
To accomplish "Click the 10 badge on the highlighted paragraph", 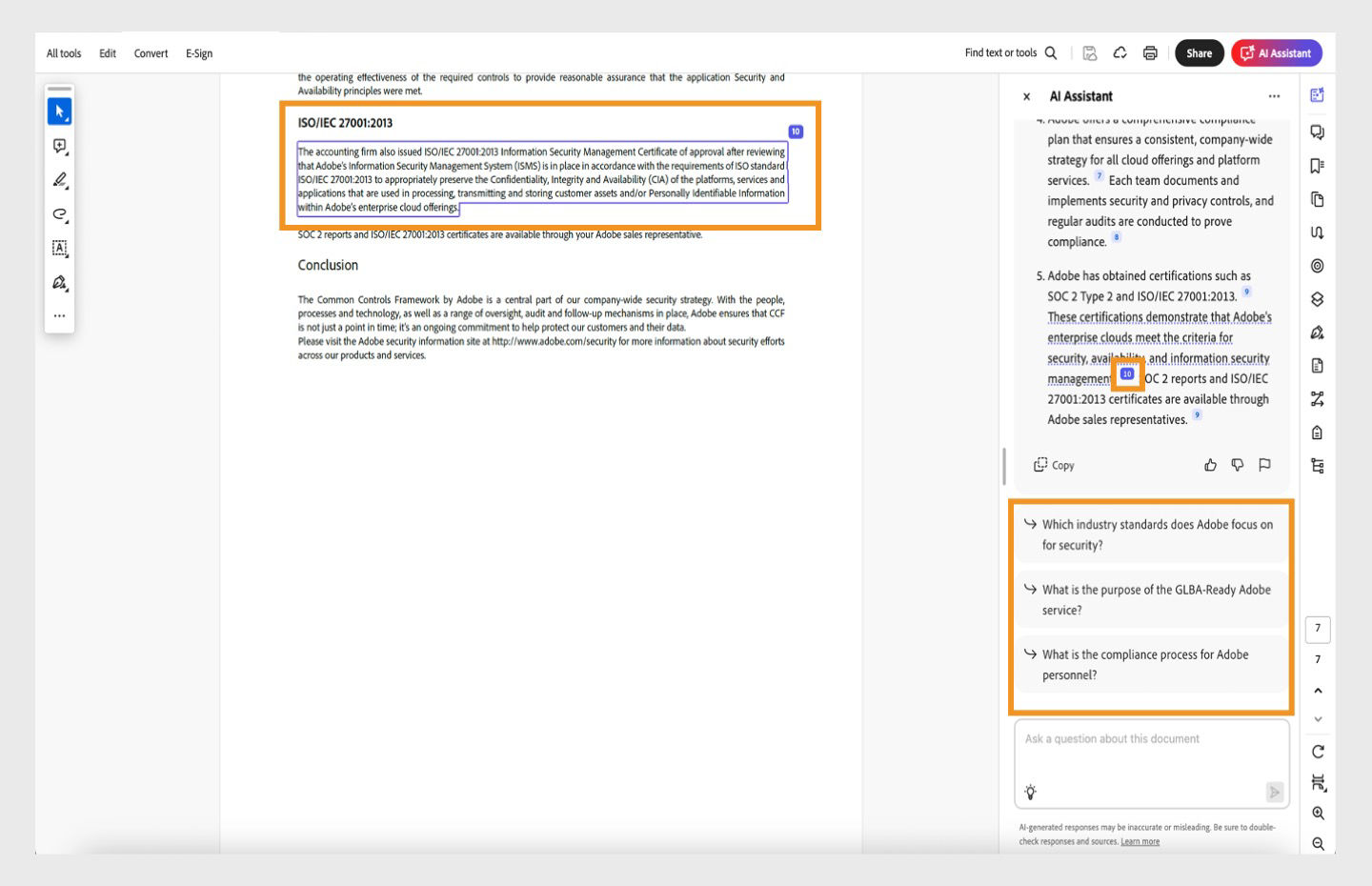I will (796, 131).
